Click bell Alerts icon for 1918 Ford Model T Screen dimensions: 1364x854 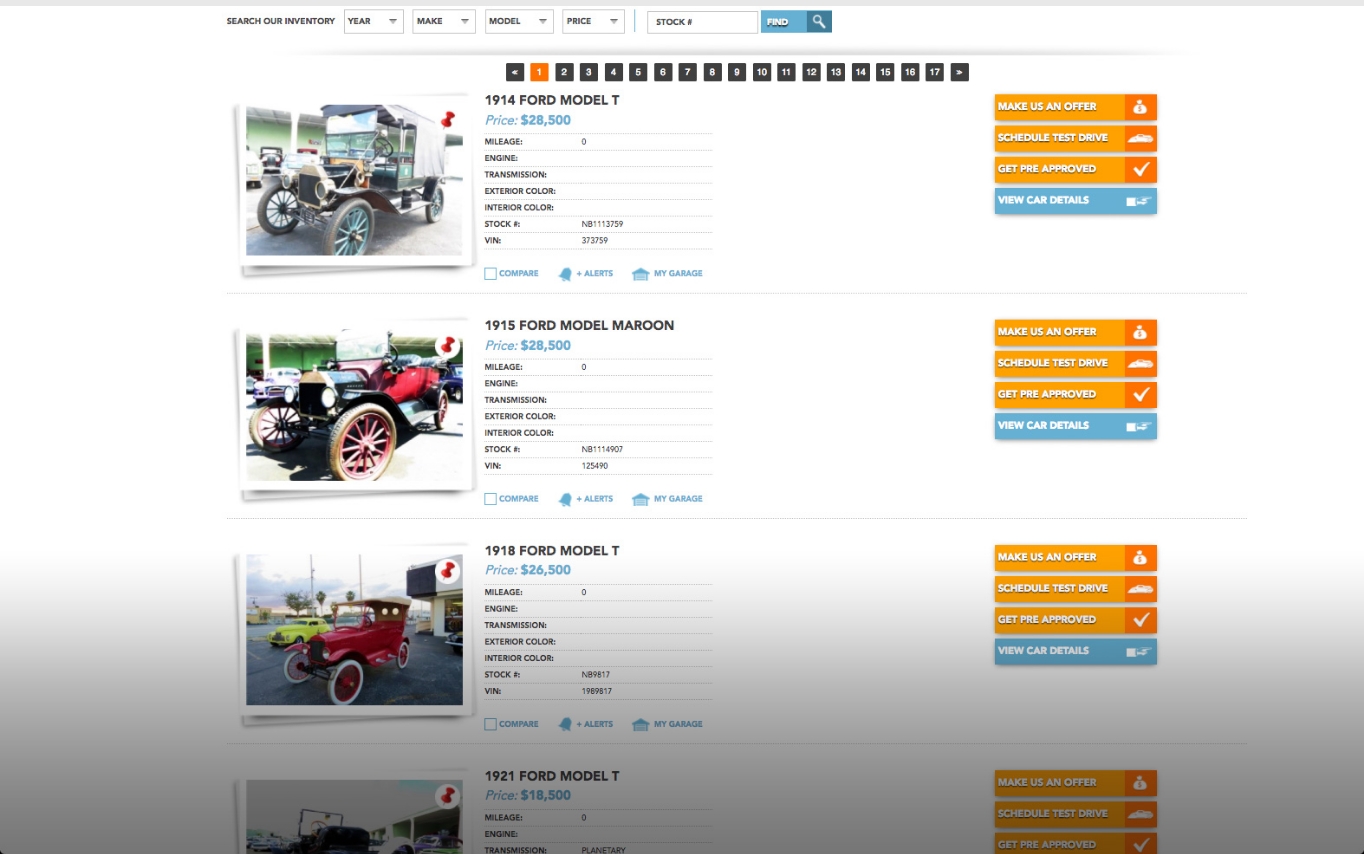(565, 724)
